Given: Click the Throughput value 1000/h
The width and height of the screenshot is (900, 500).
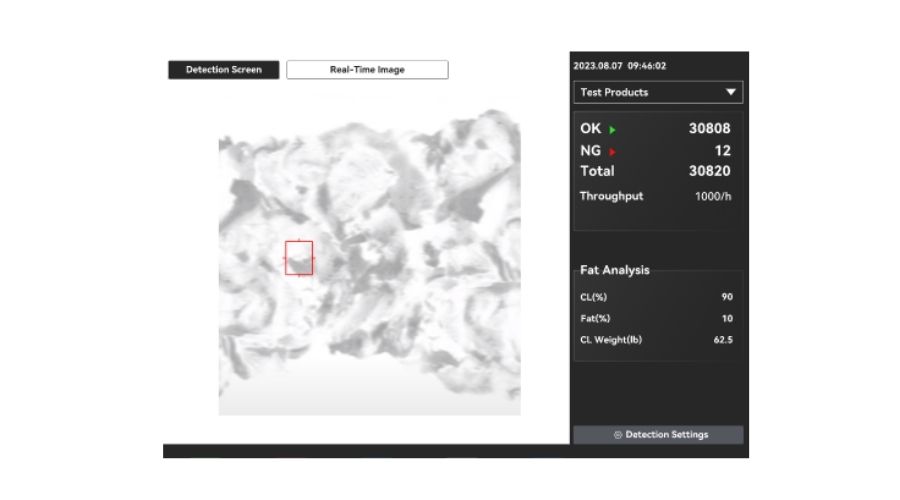Looking at the screenshot, I should click(x=713, y=196).
